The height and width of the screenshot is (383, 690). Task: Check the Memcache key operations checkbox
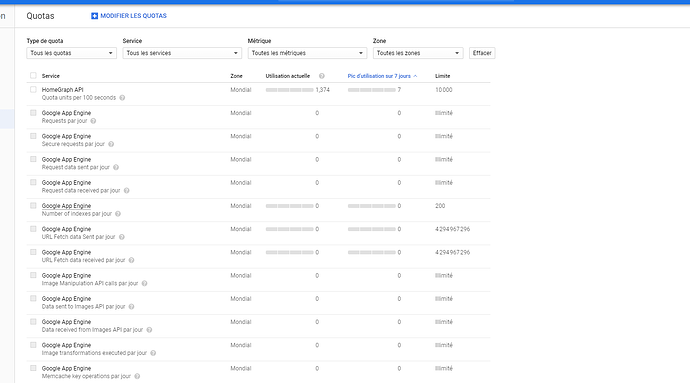(33, 368)
